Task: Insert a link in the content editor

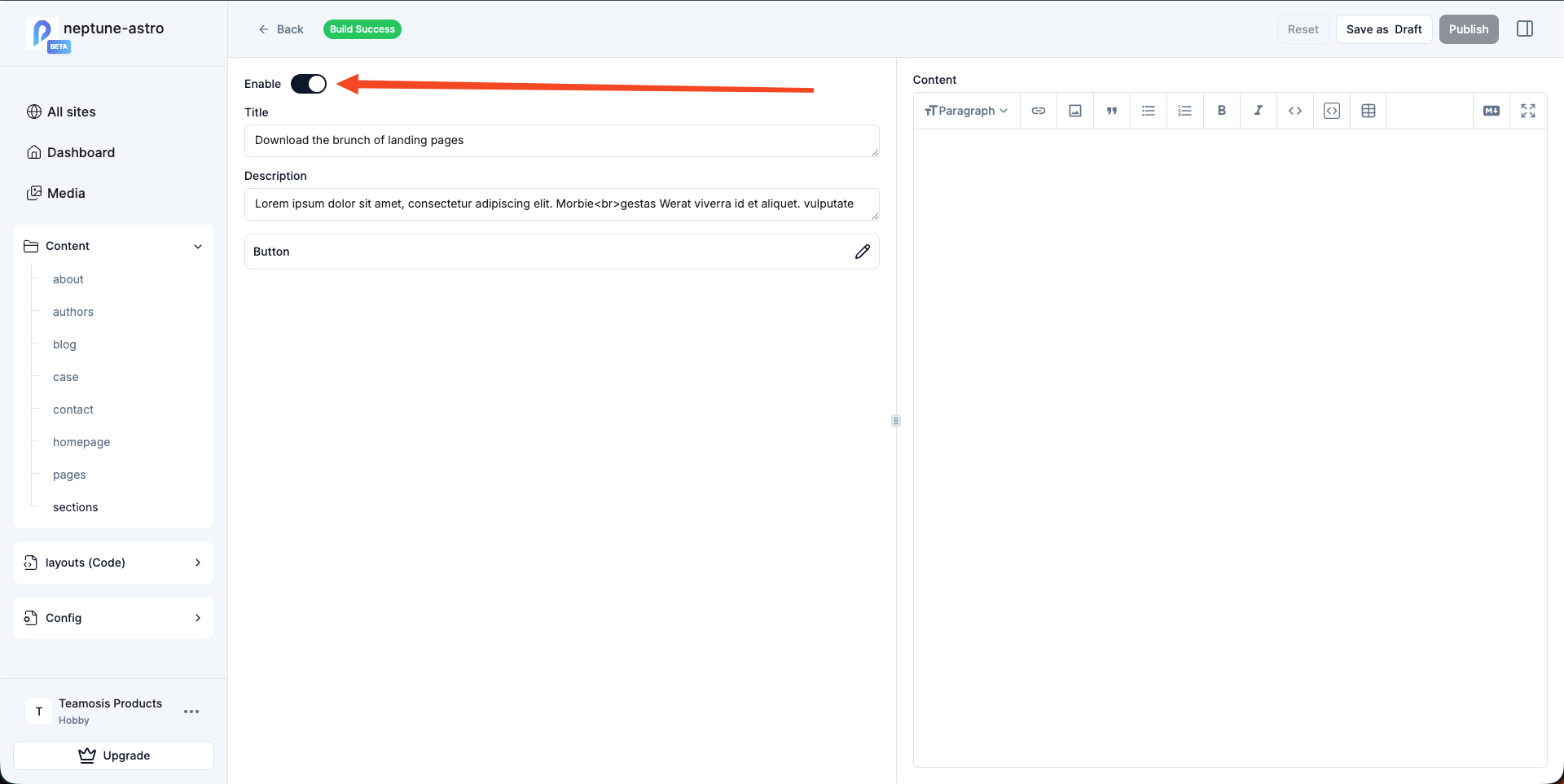Action: (1038, 110)
